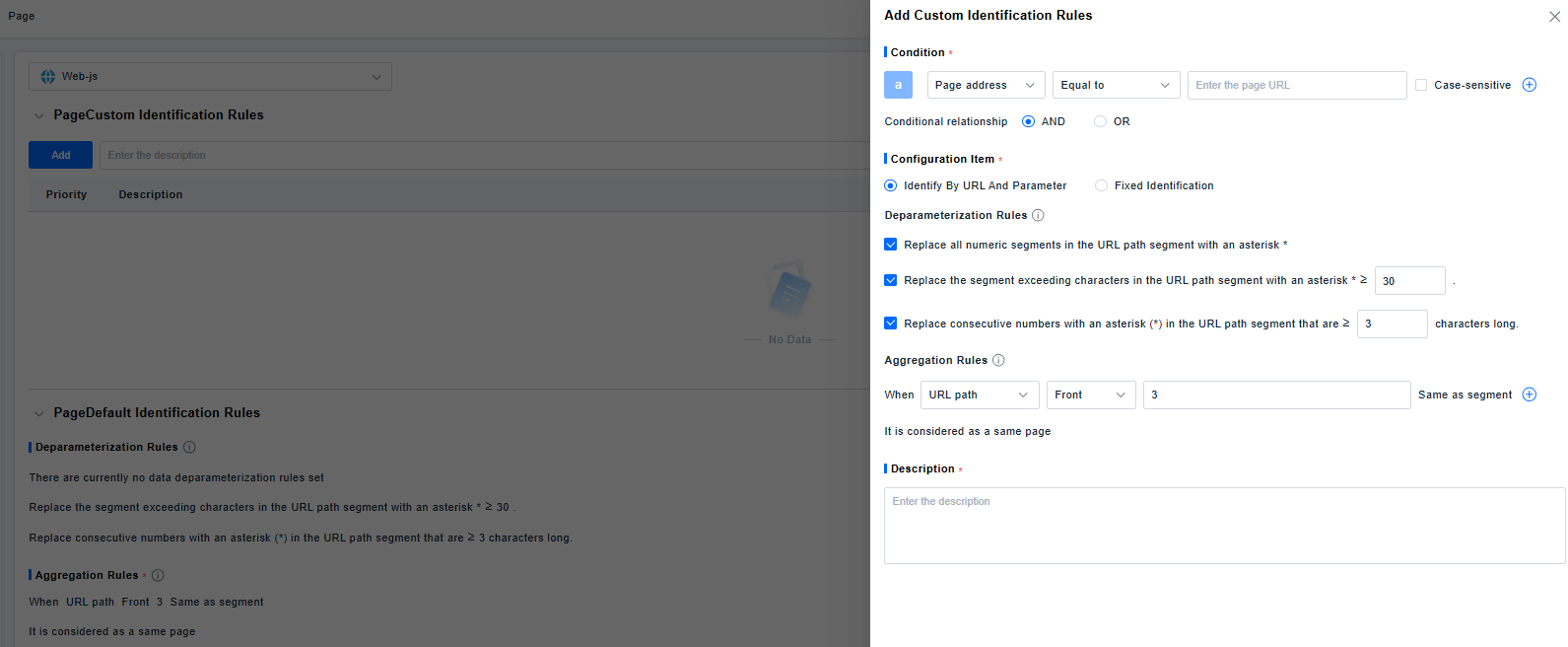
Task: Uncheck replace all numeric segments option
Action: point(890,245)
